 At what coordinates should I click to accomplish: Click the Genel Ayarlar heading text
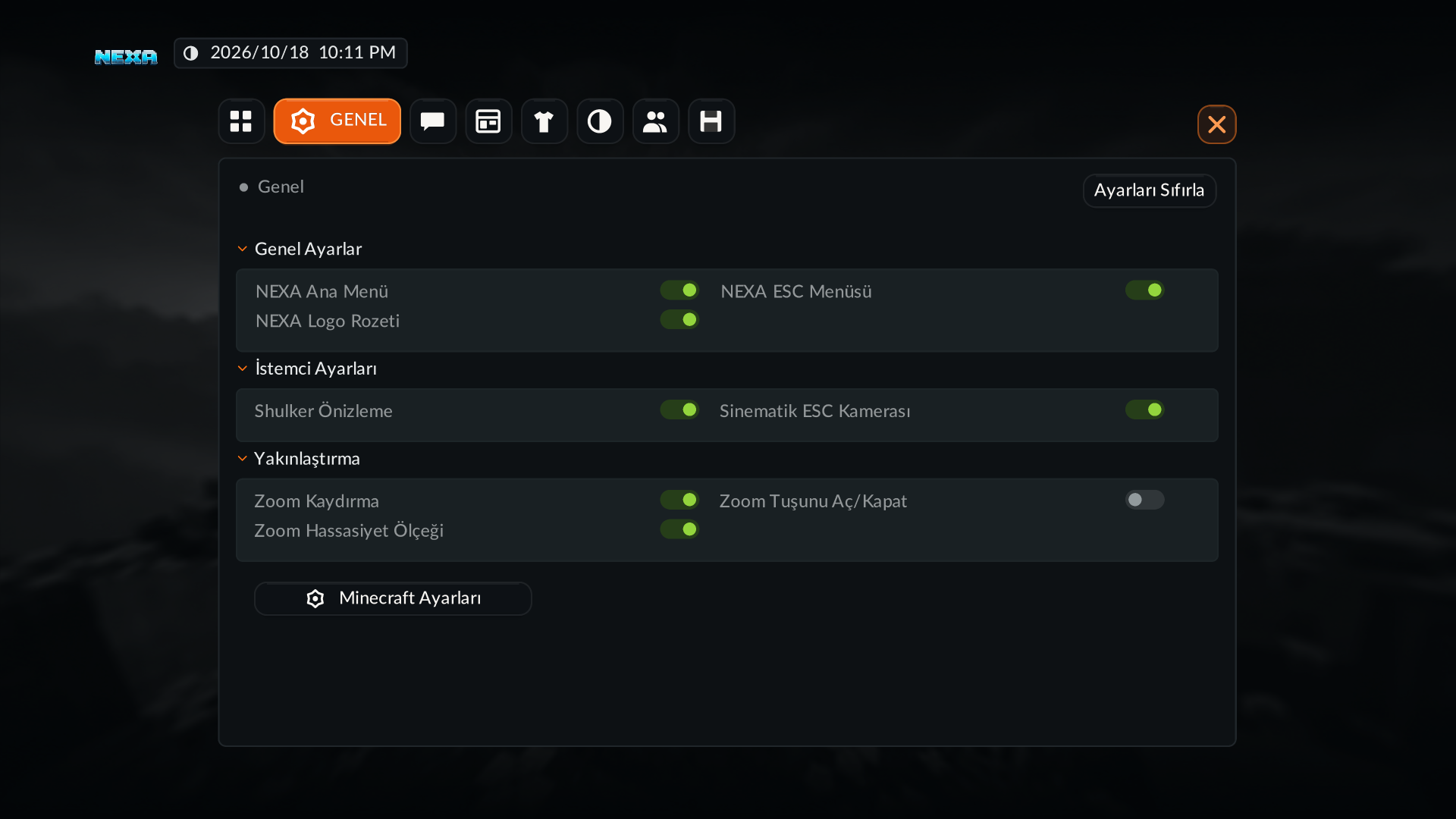308,249
